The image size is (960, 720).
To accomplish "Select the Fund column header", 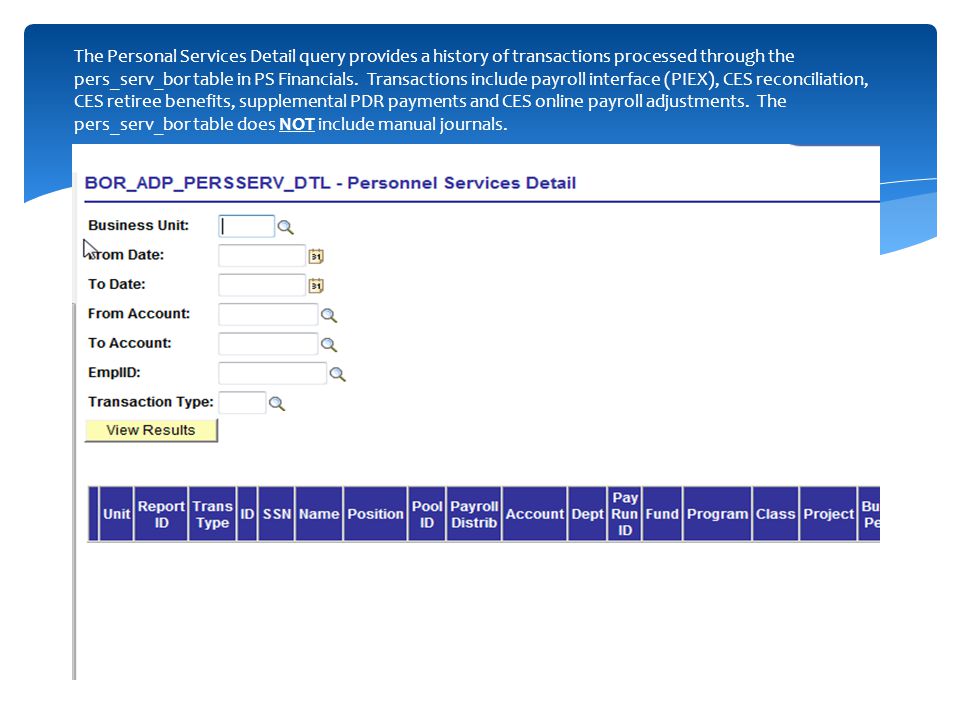I will 662,514.
